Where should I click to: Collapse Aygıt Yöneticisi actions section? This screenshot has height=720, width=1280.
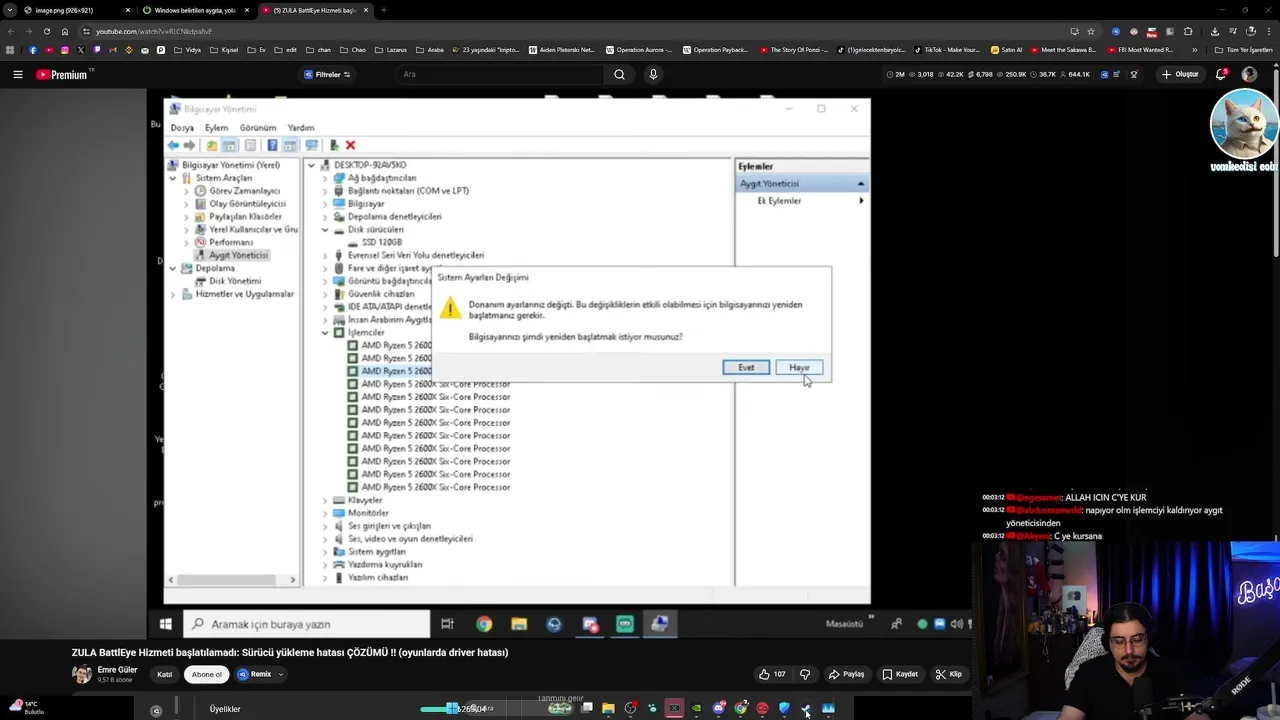click(860, 184)
